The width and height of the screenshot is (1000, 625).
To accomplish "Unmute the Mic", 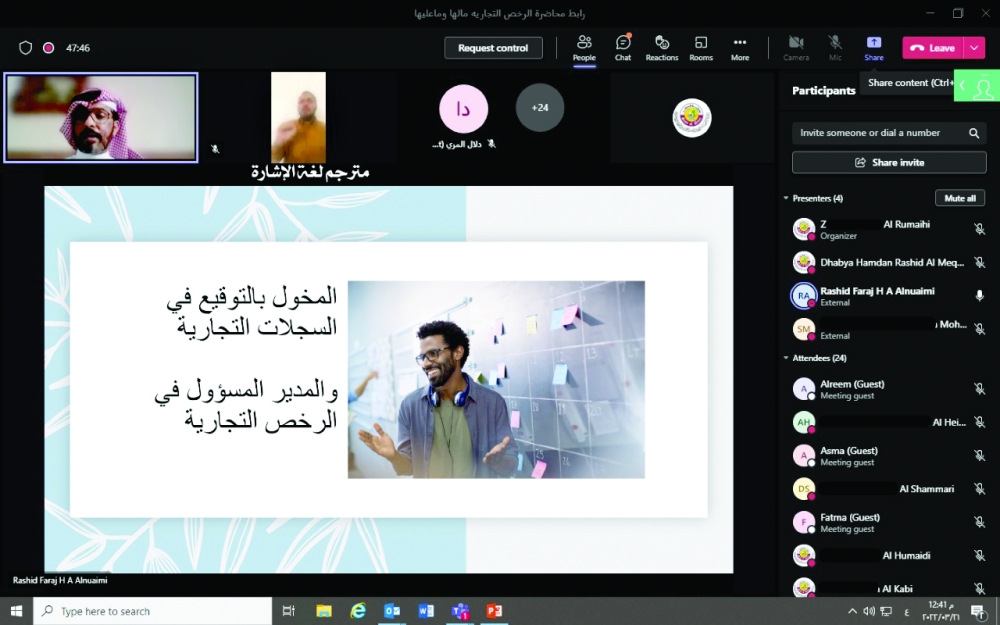I will point(835,47).
